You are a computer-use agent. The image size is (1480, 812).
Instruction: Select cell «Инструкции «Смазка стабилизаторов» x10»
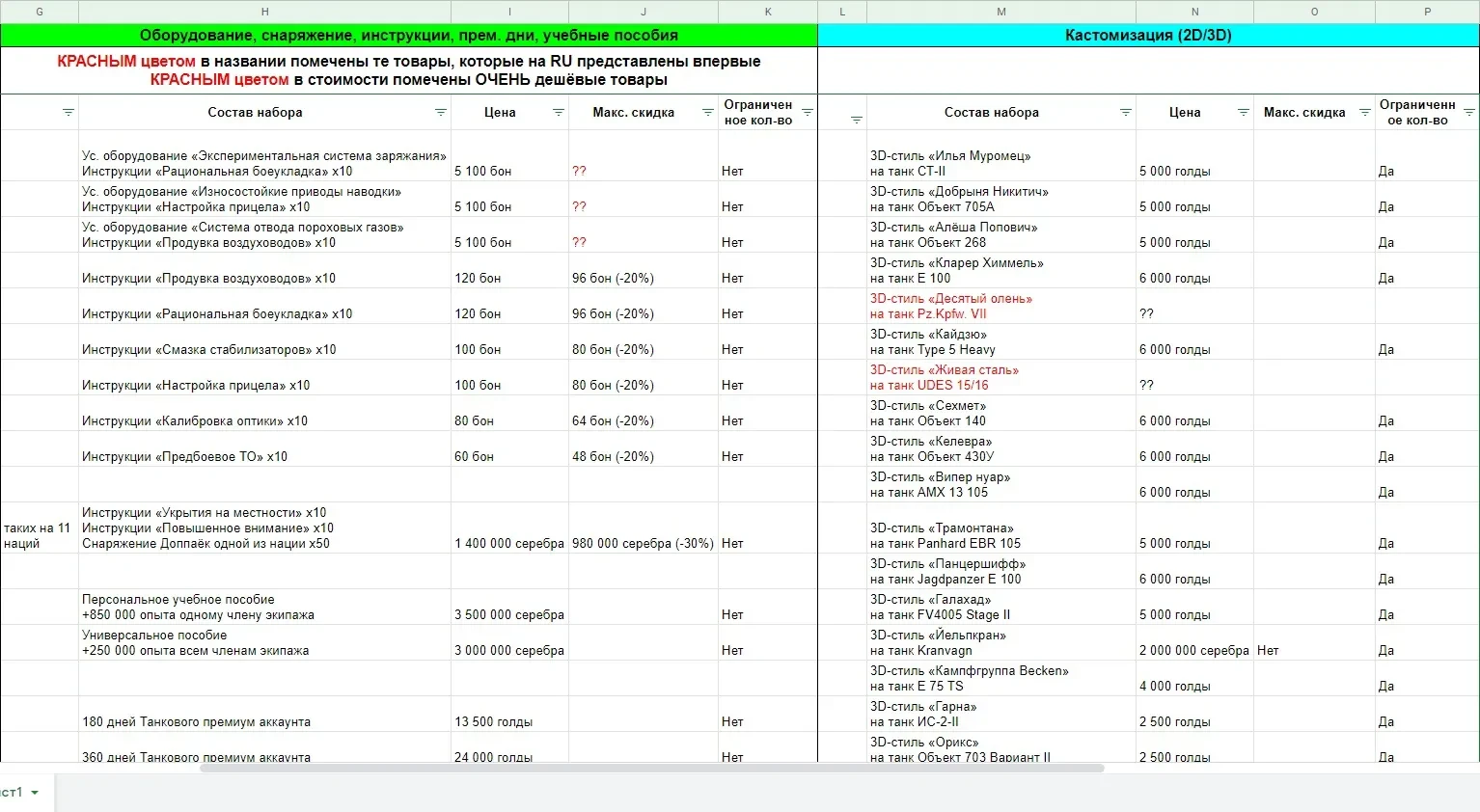tap(264, 342)
